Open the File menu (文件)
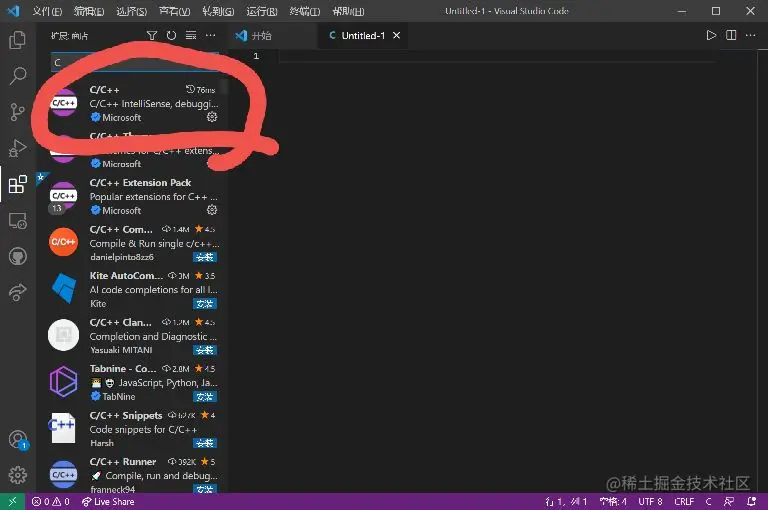Image resolution: width=768 pixels, height=510 pixels. tap(47, 11)
